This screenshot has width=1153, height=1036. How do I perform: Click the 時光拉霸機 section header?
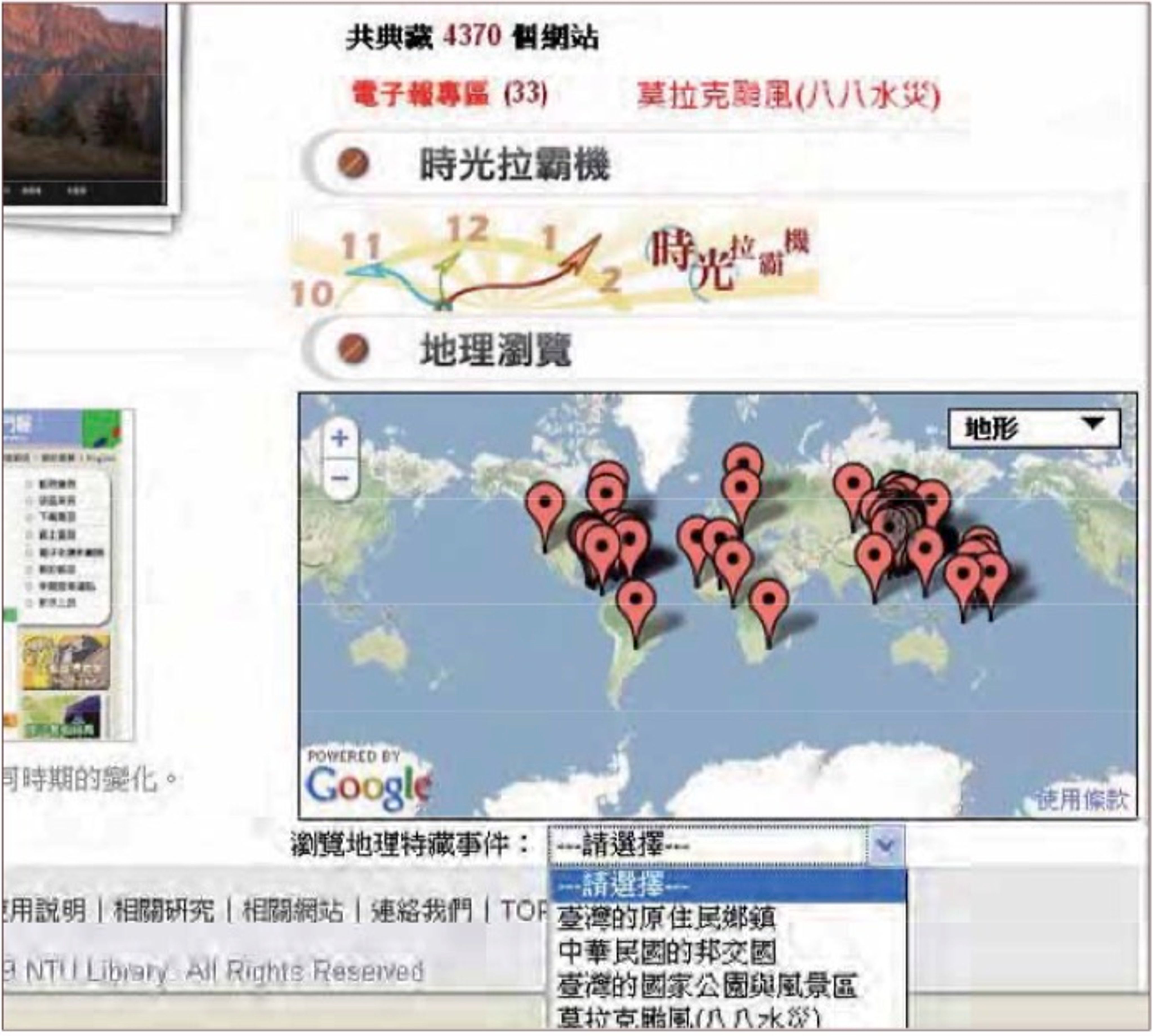pos(515,164)
